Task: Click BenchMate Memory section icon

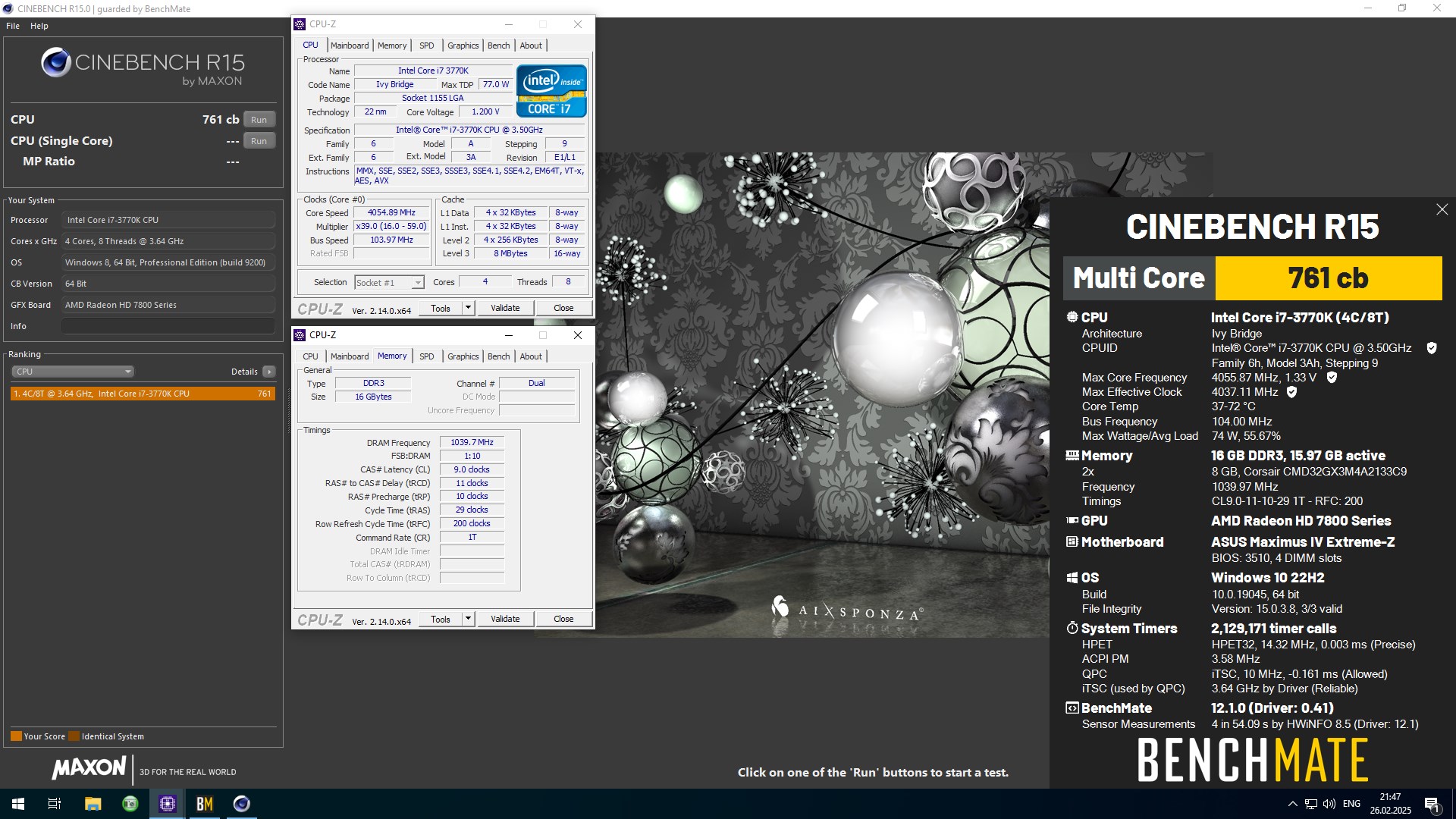Action: click(1072, 456)
